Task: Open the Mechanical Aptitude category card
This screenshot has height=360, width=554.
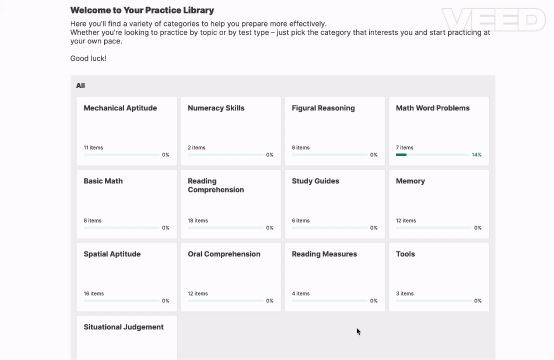Action: pos(127,131)
